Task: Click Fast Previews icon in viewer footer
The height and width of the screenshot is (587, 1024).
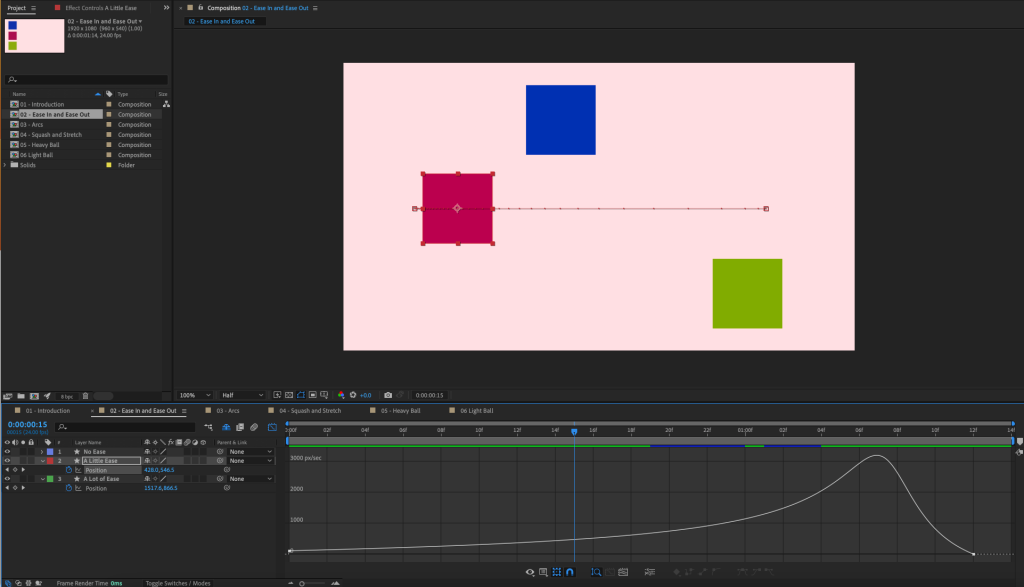Action: point(277,395)
